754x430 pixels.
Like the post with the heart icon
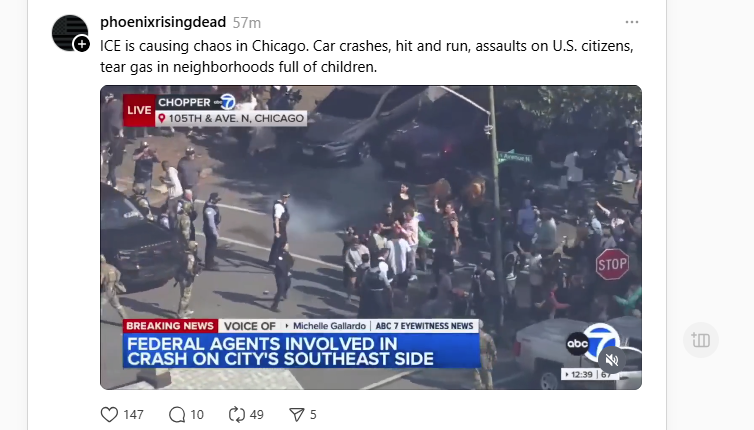coord(109,414)
